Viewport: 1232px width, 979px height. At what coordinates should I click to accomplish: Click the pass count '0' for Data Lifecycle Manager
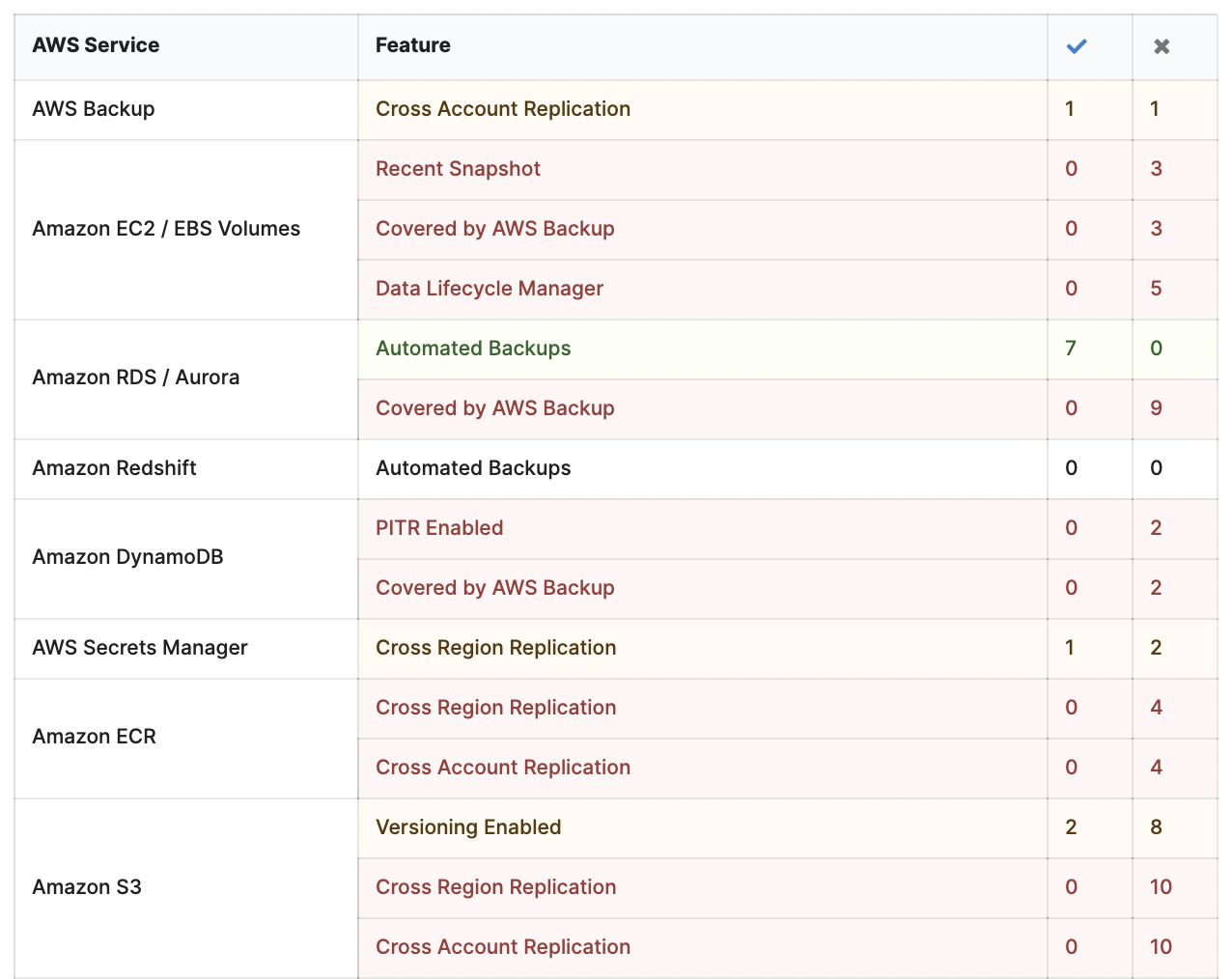point(1071,289)
